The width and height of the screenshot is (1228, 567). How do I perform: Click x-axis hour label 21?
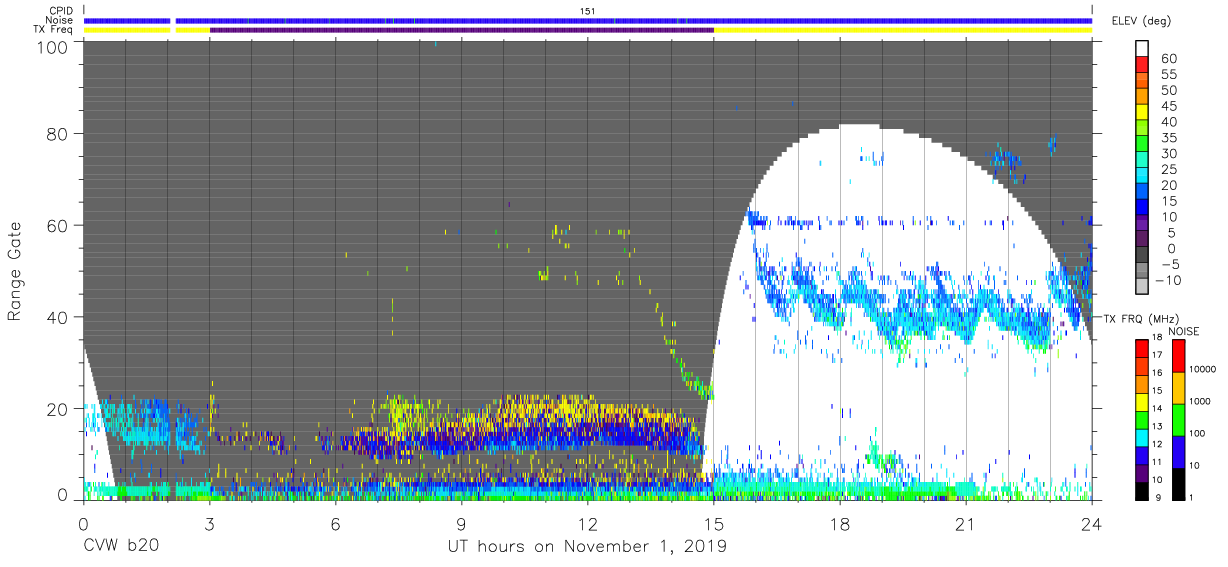point(966,523)
